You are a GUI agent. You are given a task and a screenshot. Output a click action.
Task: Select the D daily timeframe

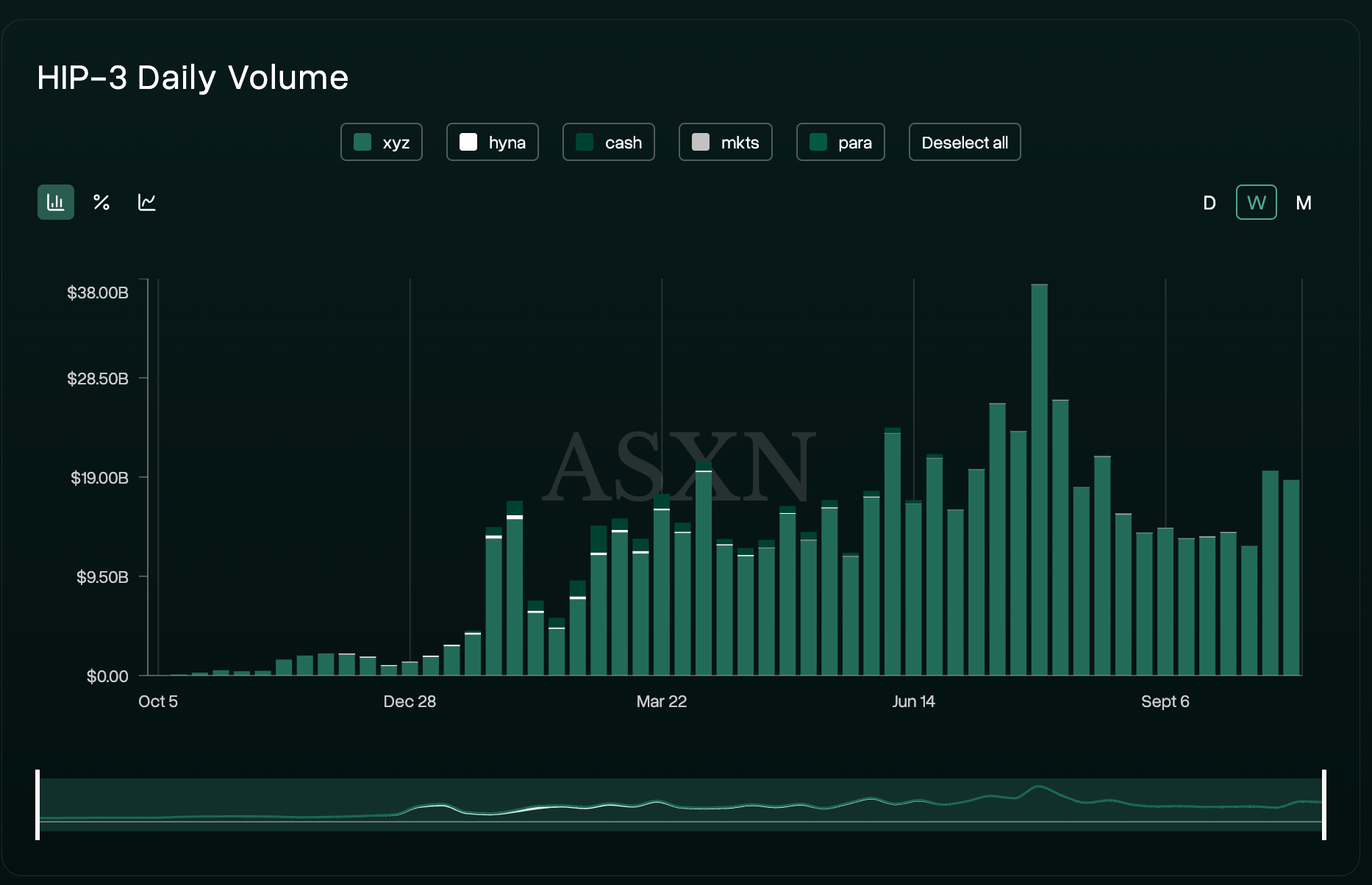(x=1210, y=203)
